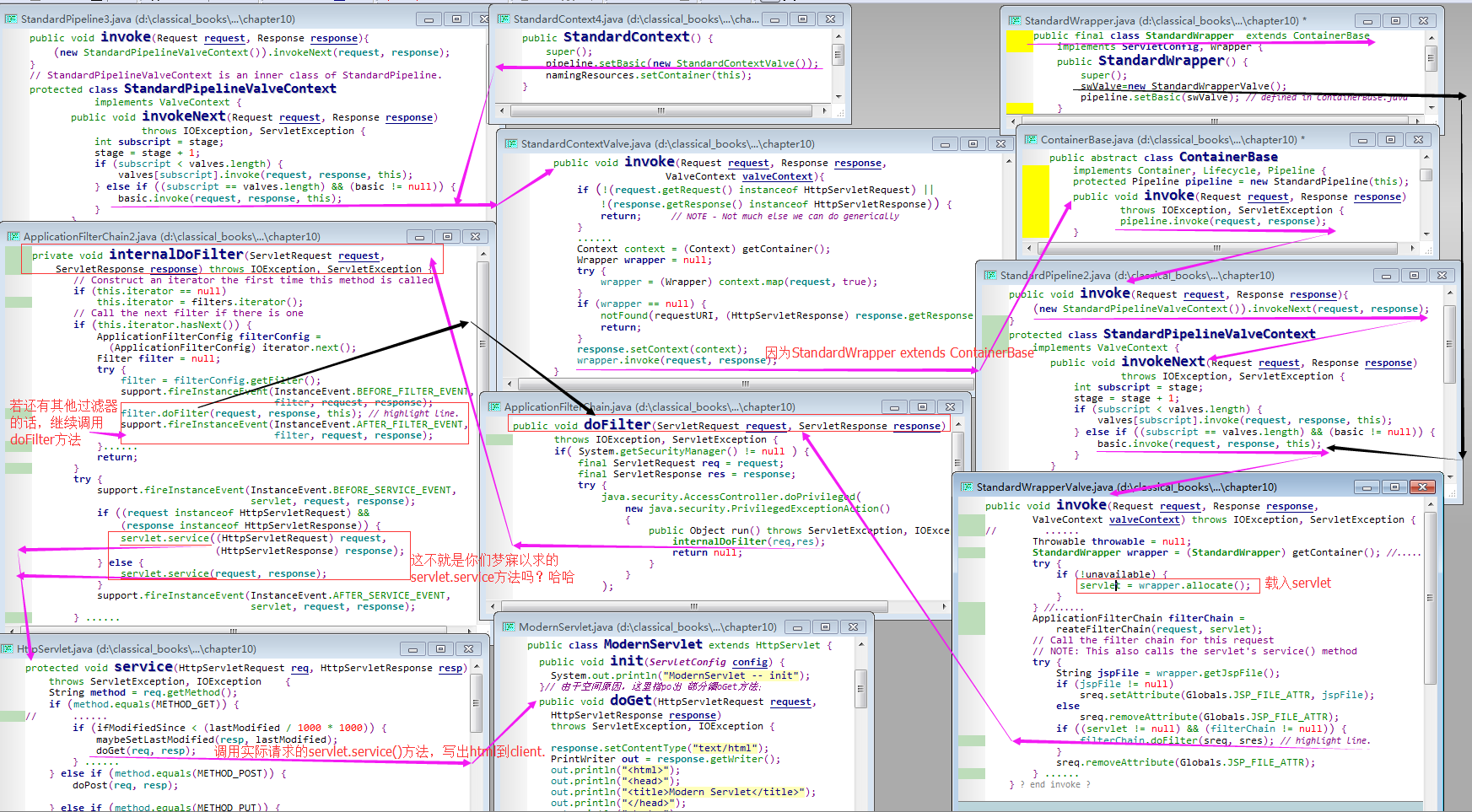
Task: Click scroll-right arrow in StandardContext4.java window
Action: point(823,110)
